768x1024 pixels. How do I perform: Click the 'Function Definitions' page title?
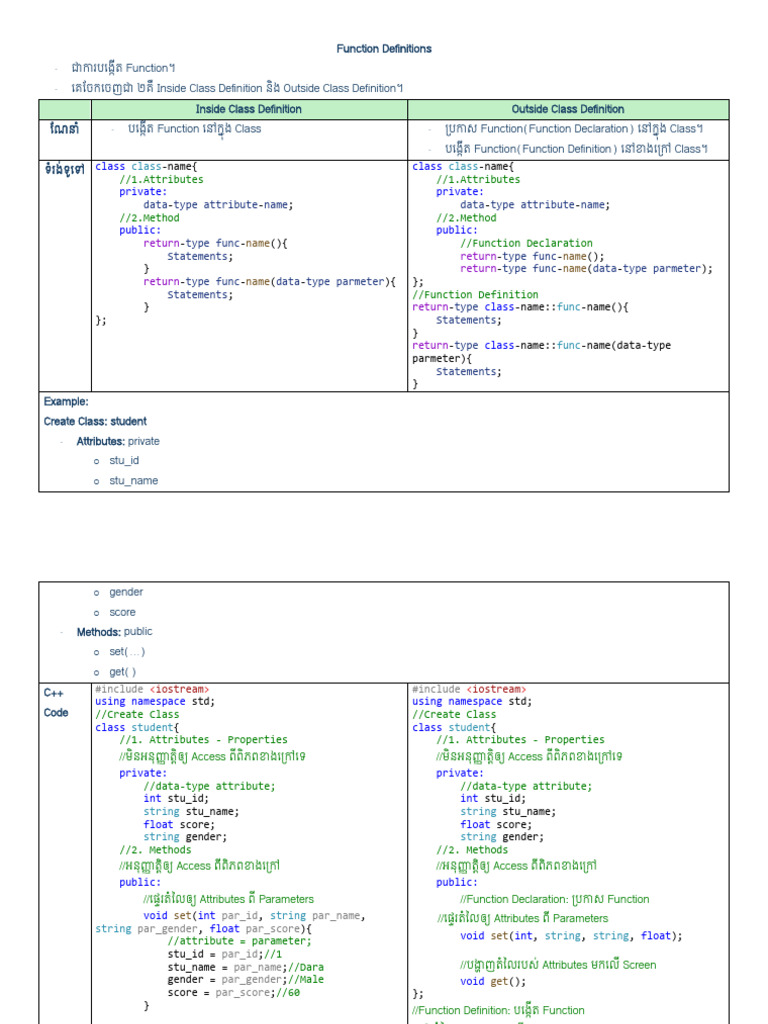pos(383,49)
